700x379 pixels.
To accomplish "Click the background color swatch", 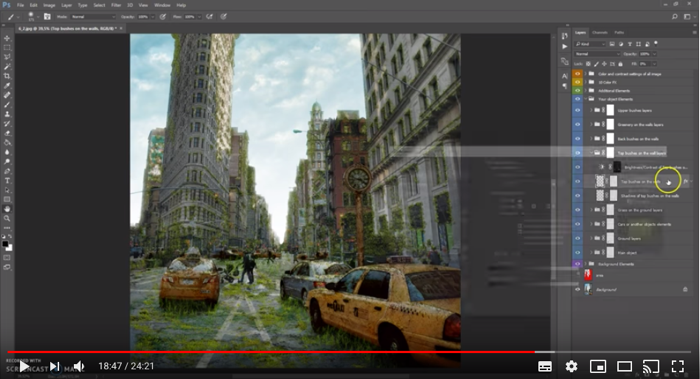I will pos(9,248).
